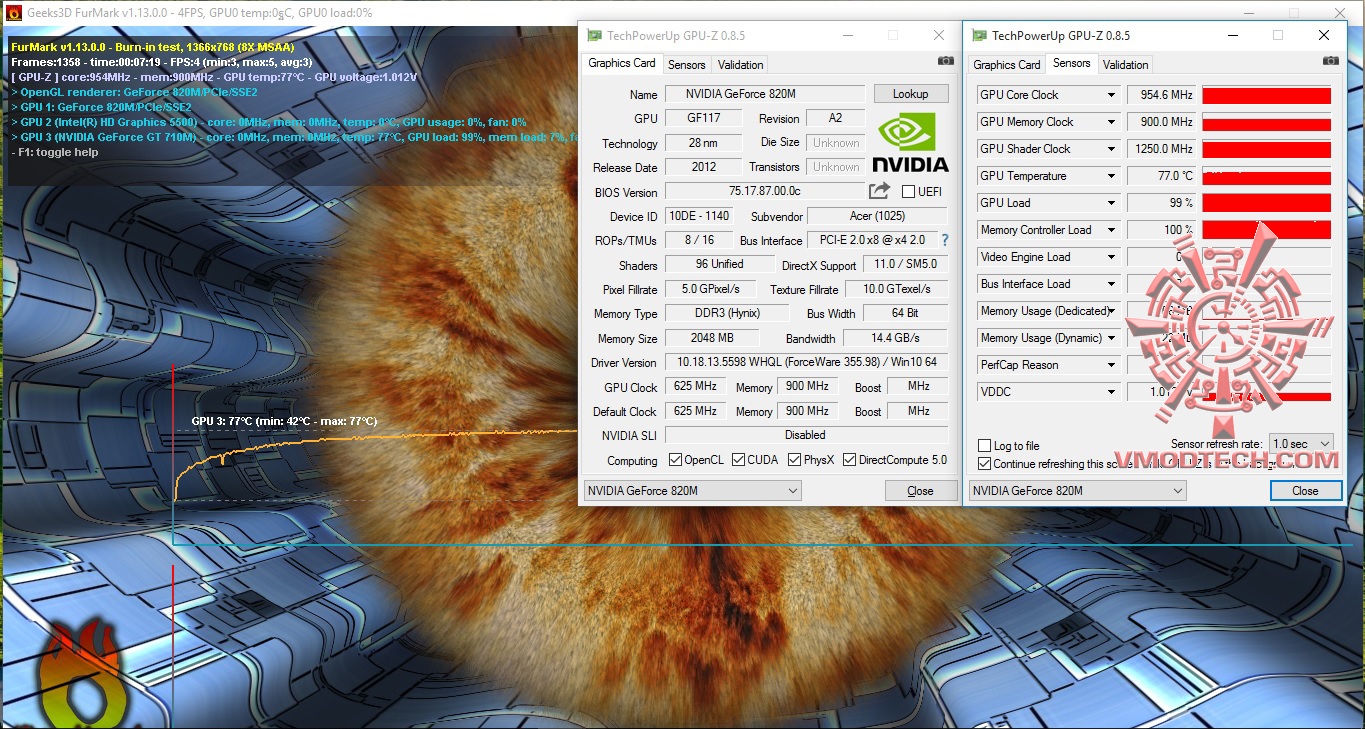Toggle the UEFI checkbox

pos(908,192)
